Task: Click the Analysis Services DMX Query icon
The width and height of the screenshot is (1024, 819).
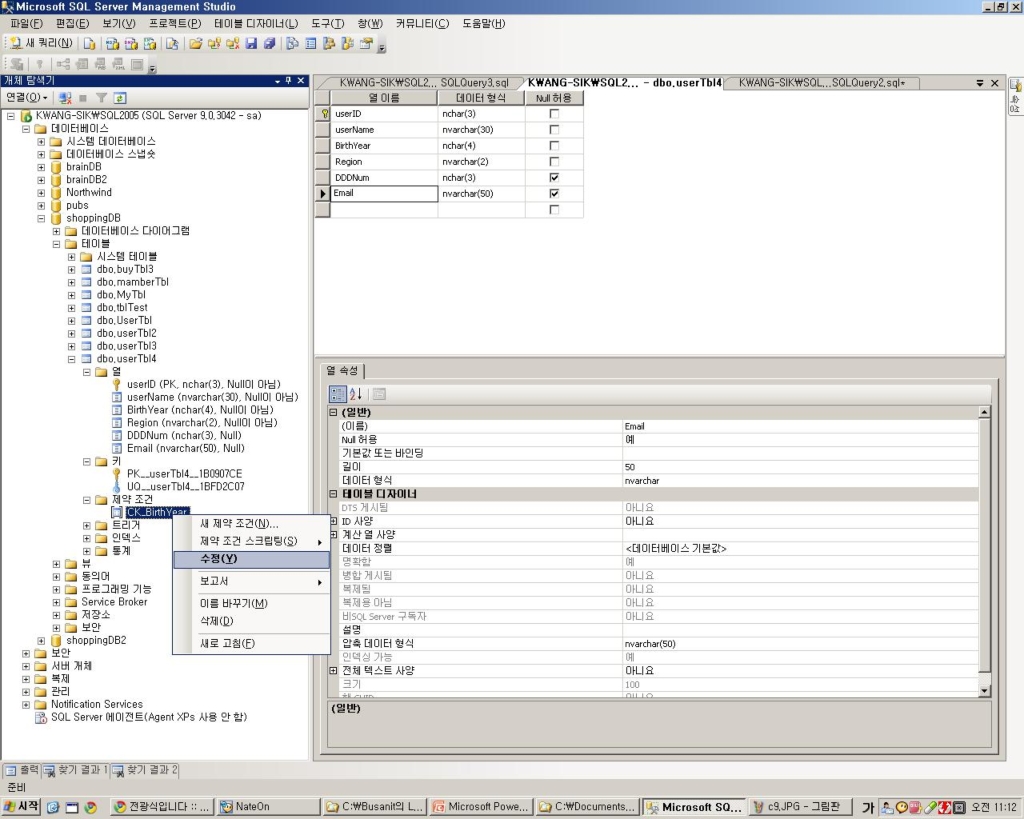Action: (x=131, y=44)
